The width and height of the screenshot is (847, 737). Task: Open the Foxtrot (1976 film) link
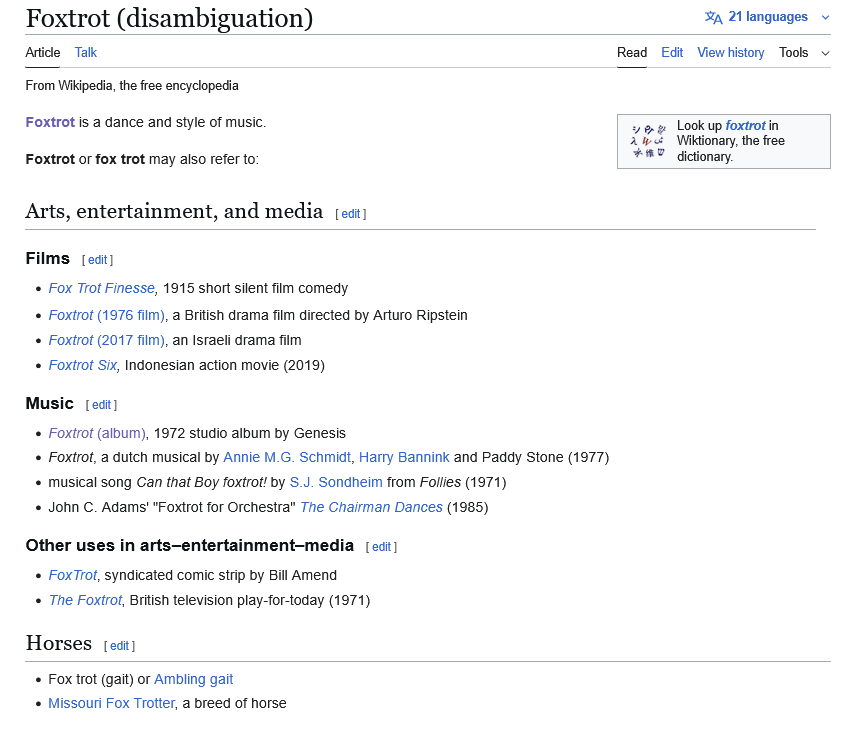(107, 315)
